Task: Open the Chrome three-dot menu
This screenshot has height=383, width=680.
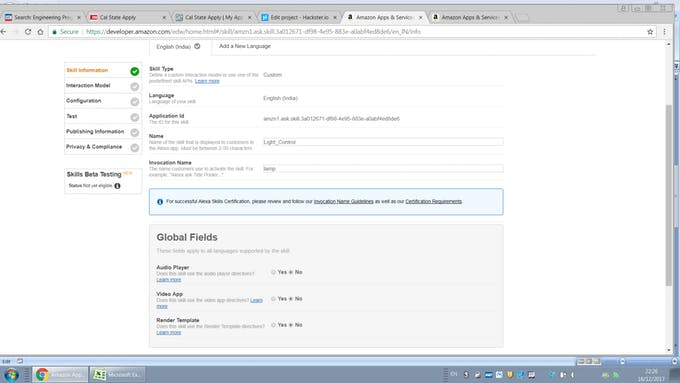Action: pyautogui.click(x=664, y=32)
